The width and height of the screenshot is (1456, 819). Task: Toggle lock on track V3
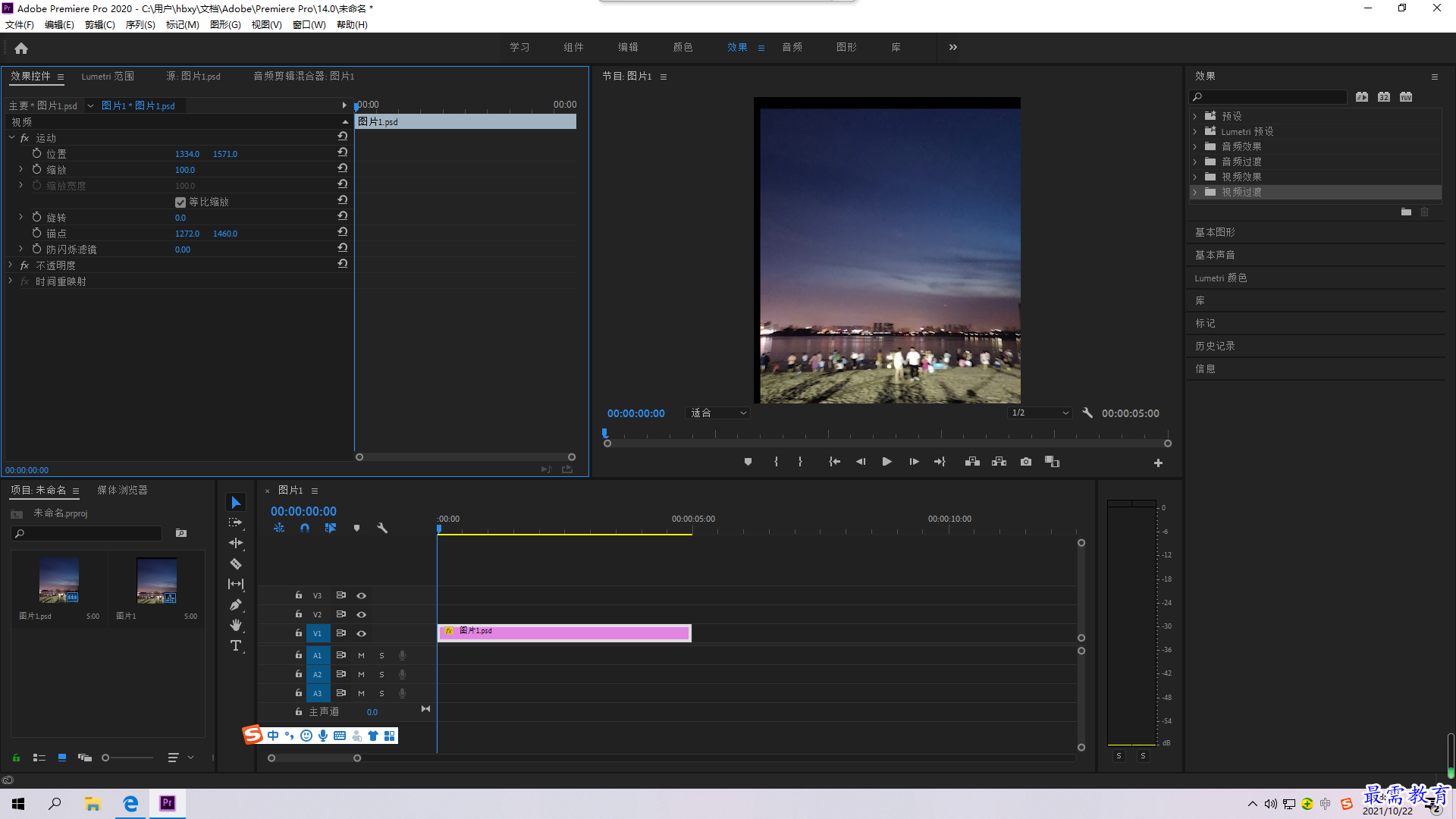tap(299, 595)
